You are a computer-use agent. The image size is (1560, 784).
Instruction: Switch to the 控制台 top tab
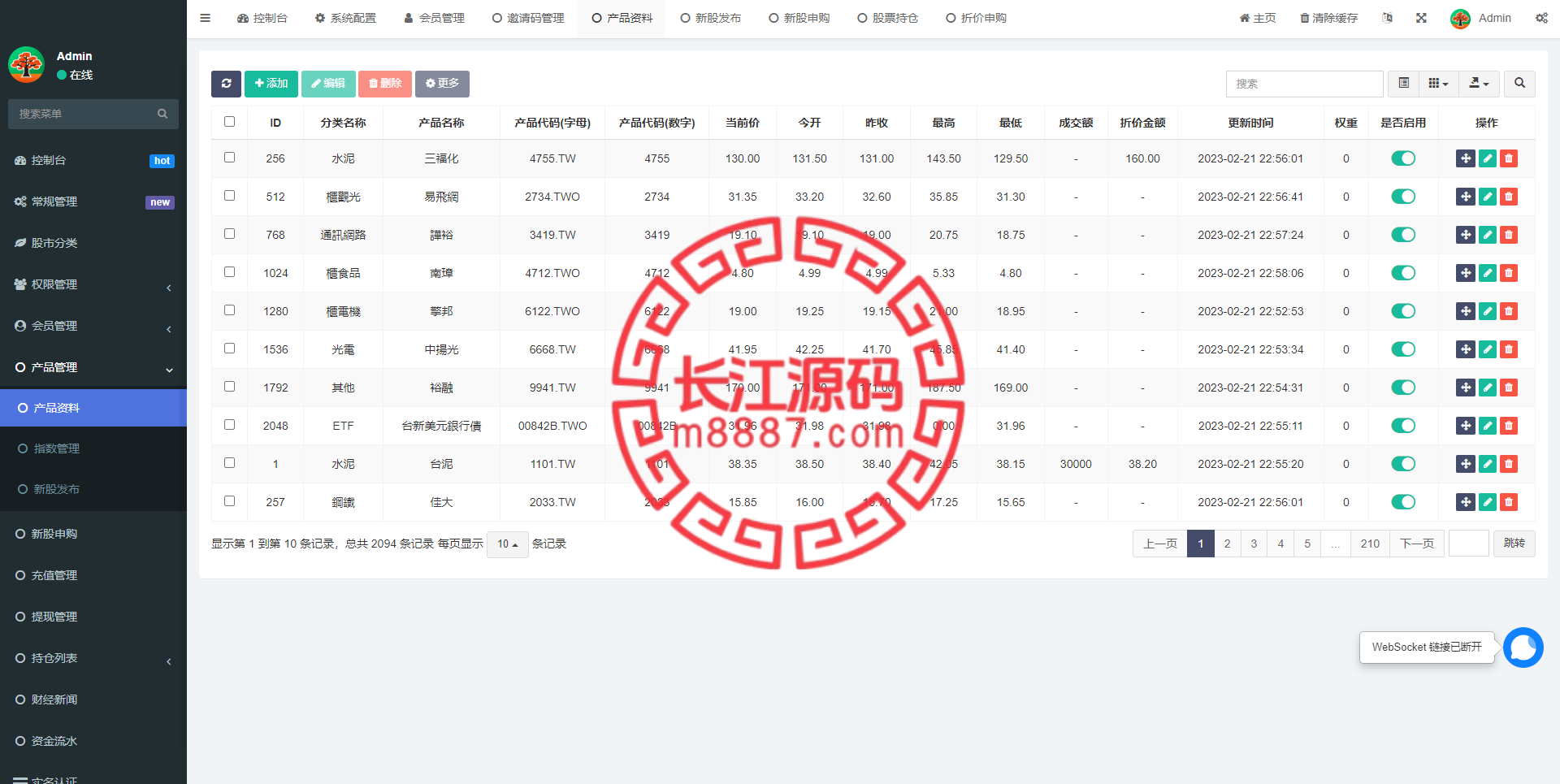[x=262, y=18]
